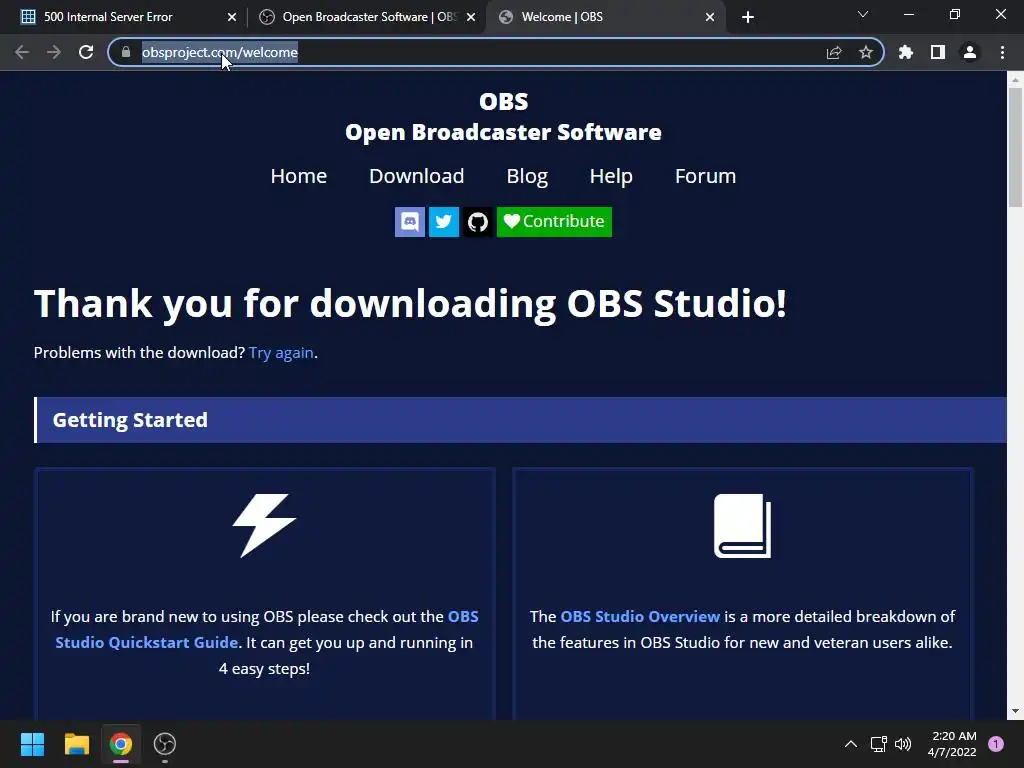1024x768 pixels.
Task: Bookmark this page with the star icon
Action: [x=866, y=52]
